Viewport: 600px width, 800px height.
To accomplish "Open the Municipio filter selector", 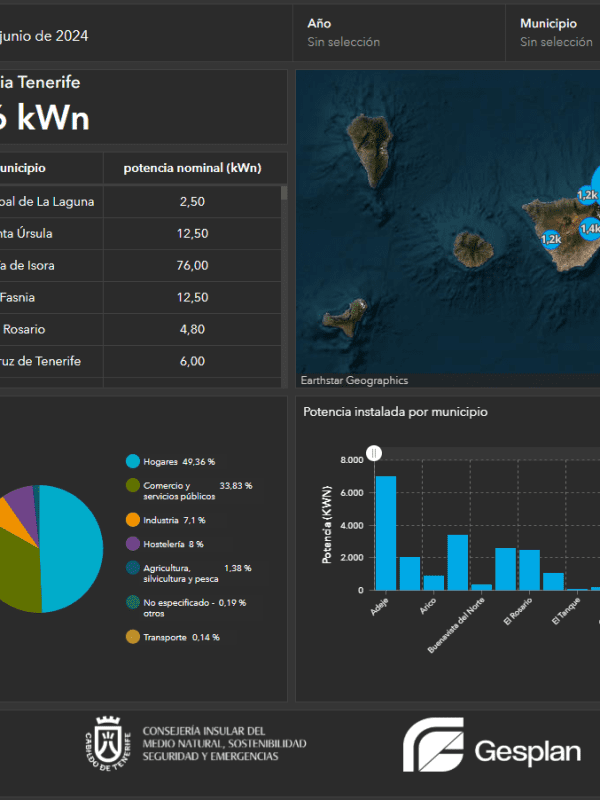I will pos(553,33).
